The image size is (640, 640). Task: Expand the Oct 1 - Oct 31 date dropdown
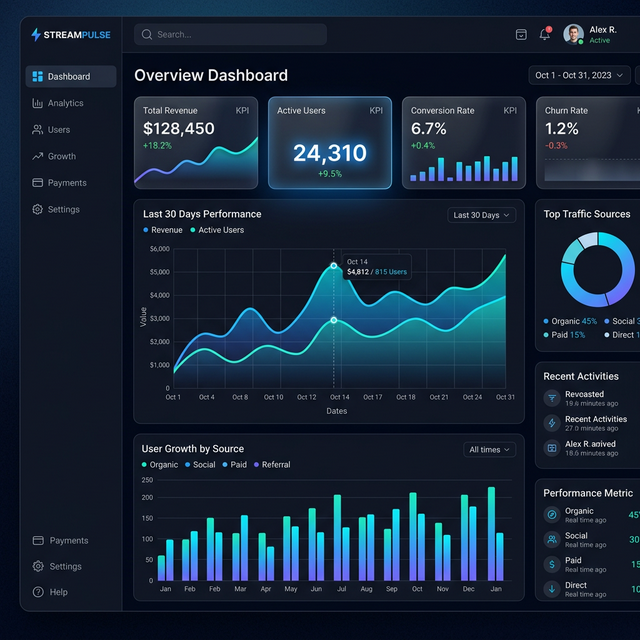[579, 76]
